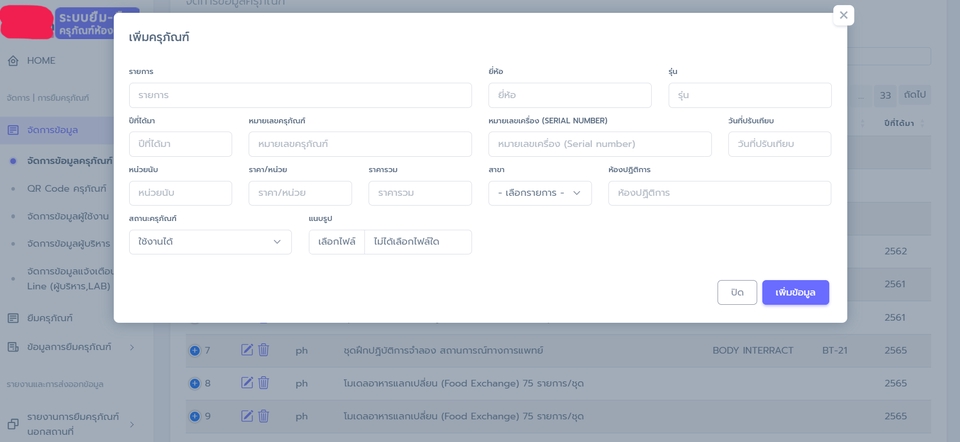Expand row 9 plus icon

[195, 416]
